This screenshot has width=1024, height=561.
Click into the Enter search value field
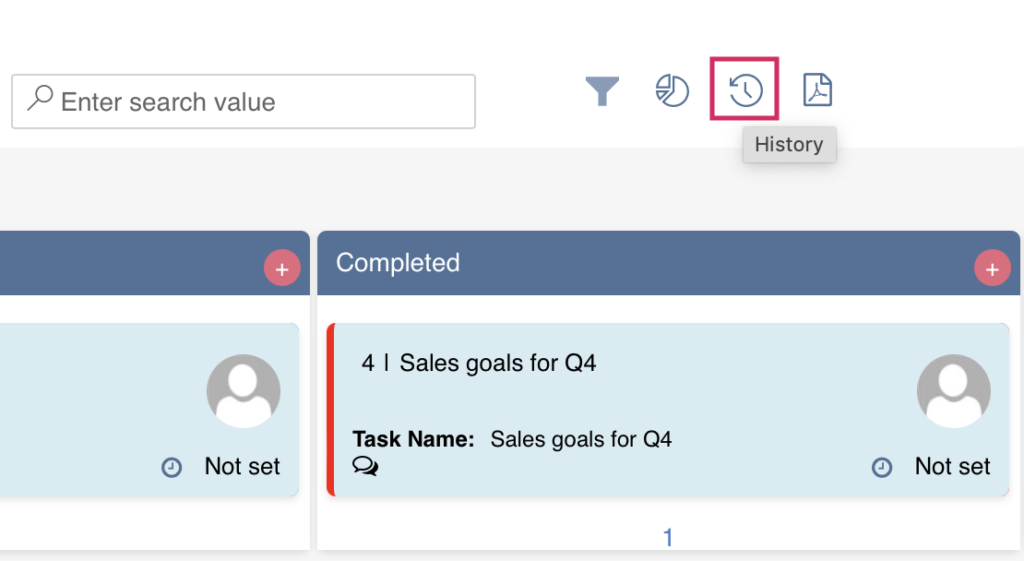pyautogui.click(x=243, y=101)
